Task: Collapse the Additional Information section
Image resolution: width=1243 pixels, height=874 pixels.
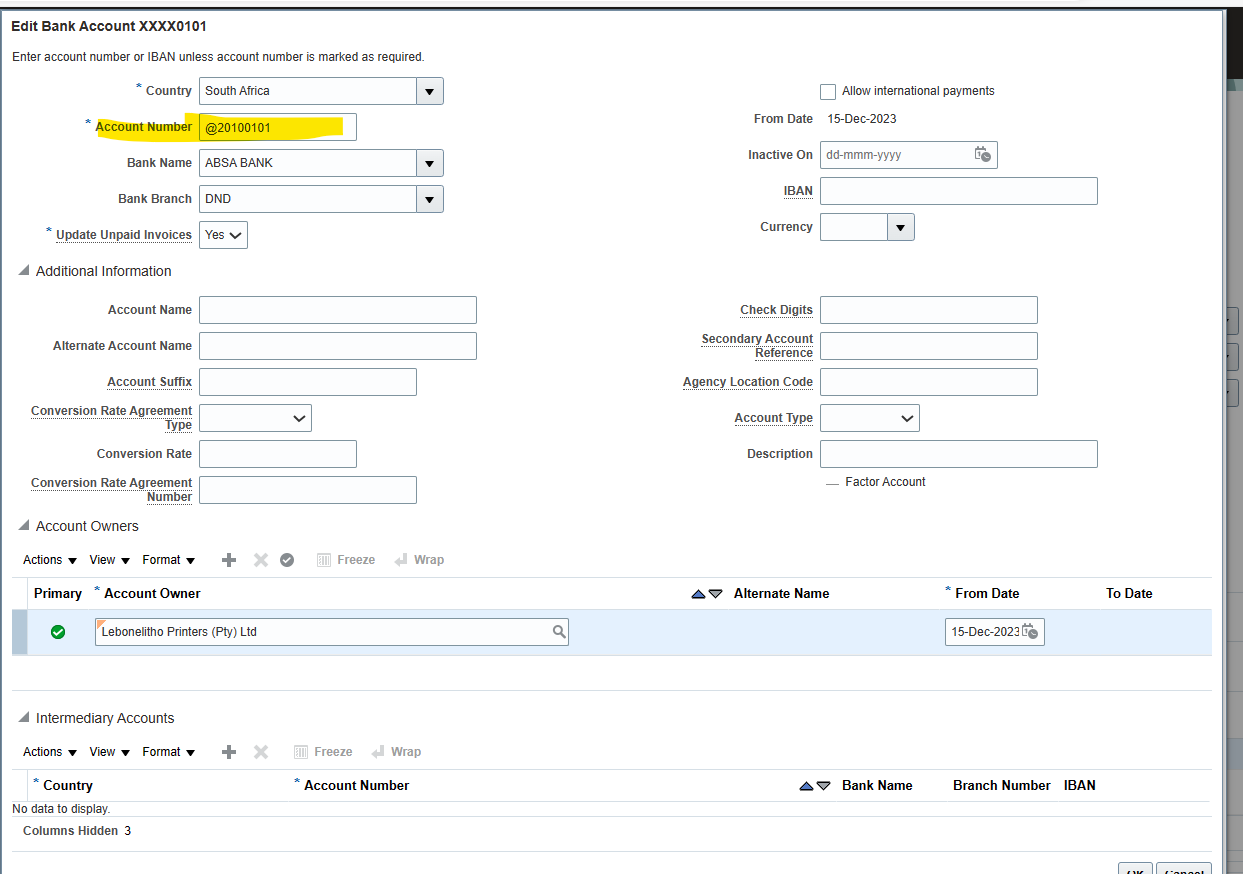Action: click(22, 271)
